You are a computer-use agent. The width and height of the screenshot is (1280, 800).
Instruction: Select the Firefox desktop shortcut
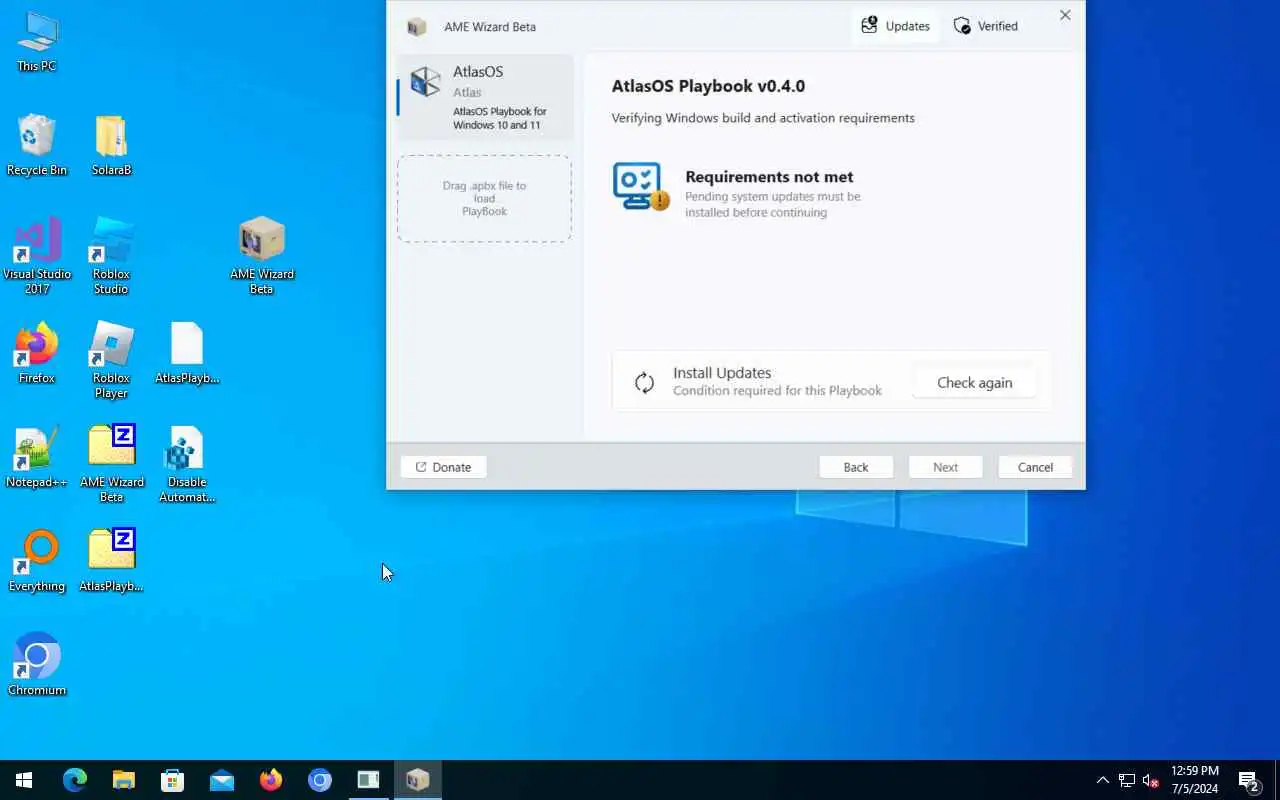pyautogui.click(x=37, y=353)
